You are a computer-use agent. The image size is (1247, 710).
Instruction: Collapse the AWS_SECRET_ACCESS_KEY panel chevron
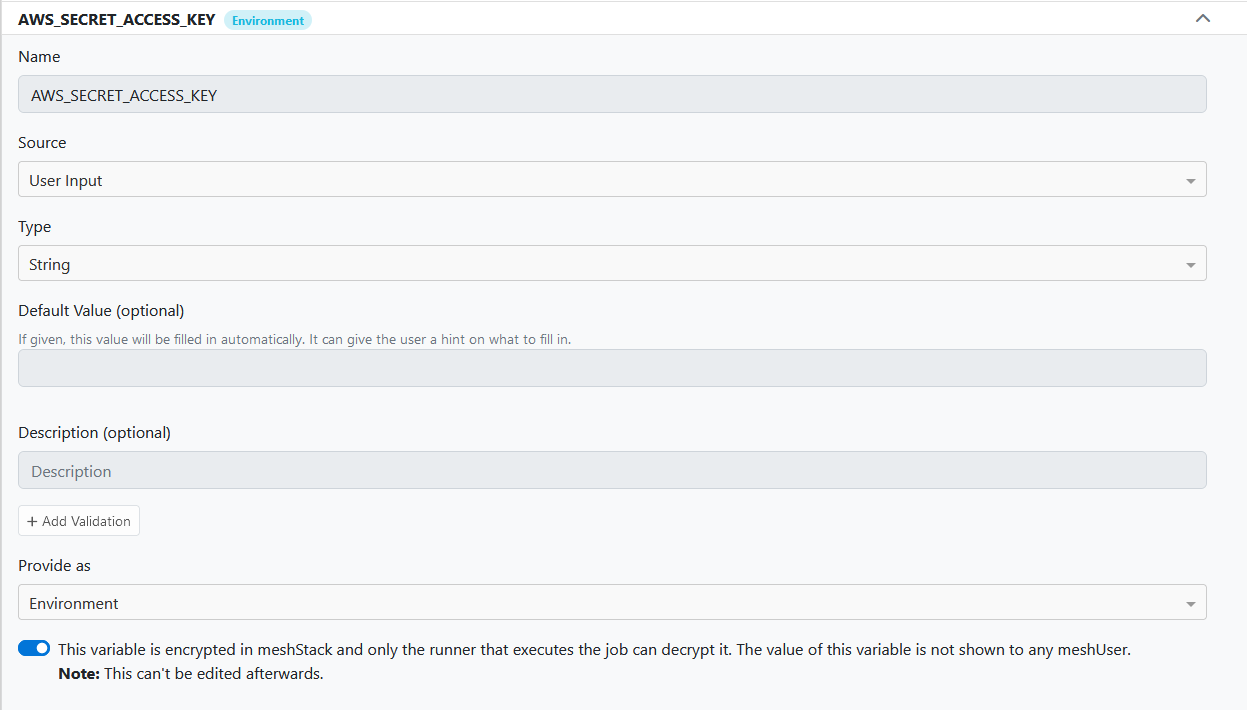pyautogui.click(x=1203, y=18)
